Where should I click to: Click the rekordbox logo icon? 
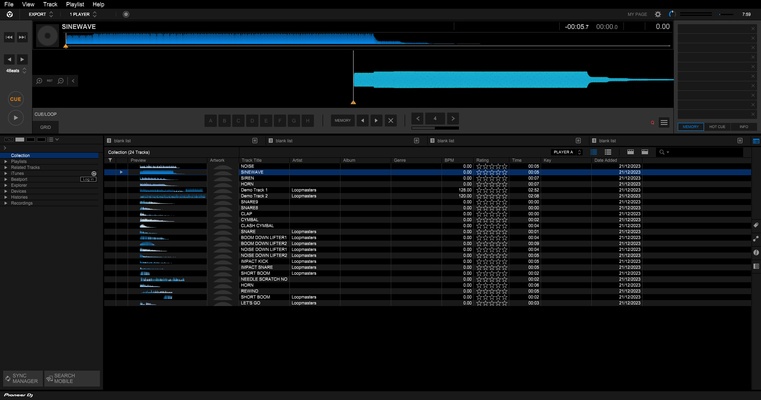tap(9, 14)
